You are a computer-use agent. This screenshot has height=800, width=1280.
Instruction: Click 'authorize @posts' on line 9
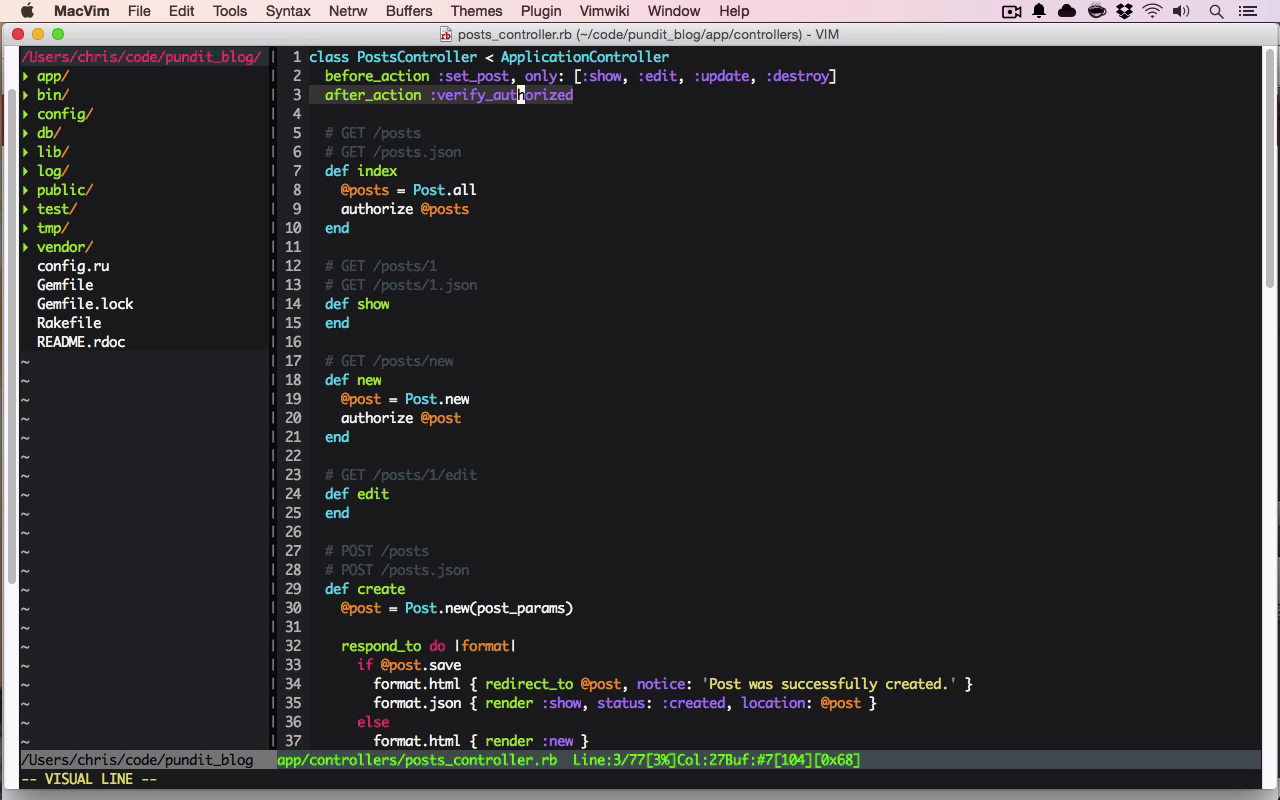[x=405, y=209]
